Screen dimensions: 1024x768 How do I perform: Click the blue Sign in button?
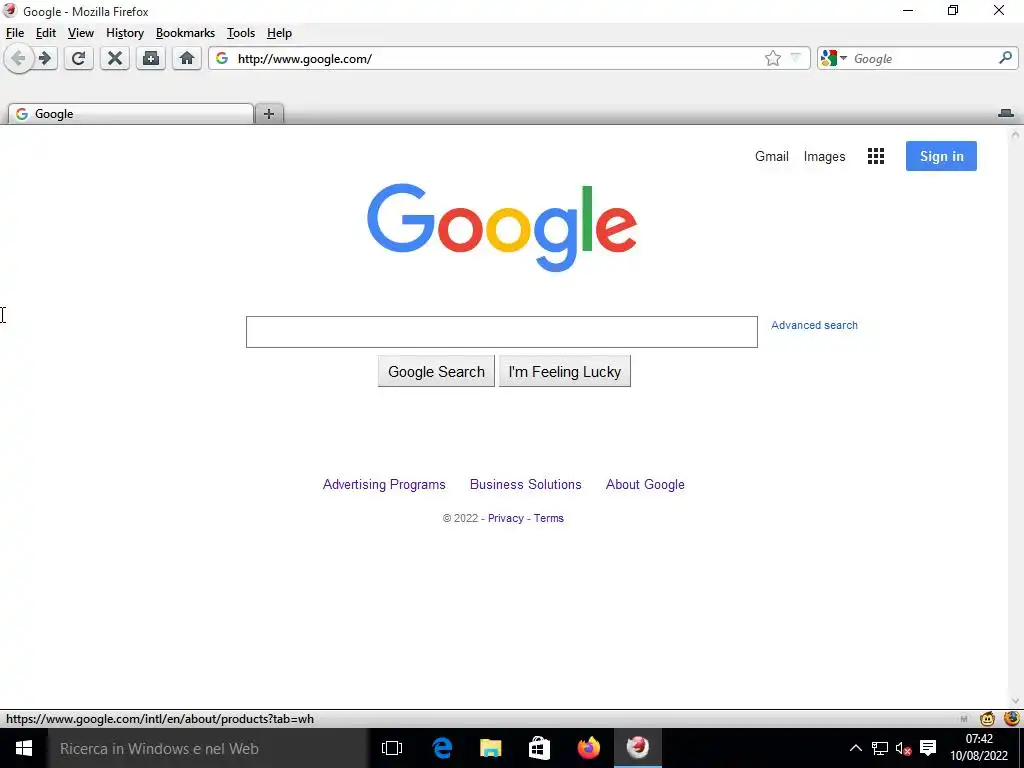(941, 156)
